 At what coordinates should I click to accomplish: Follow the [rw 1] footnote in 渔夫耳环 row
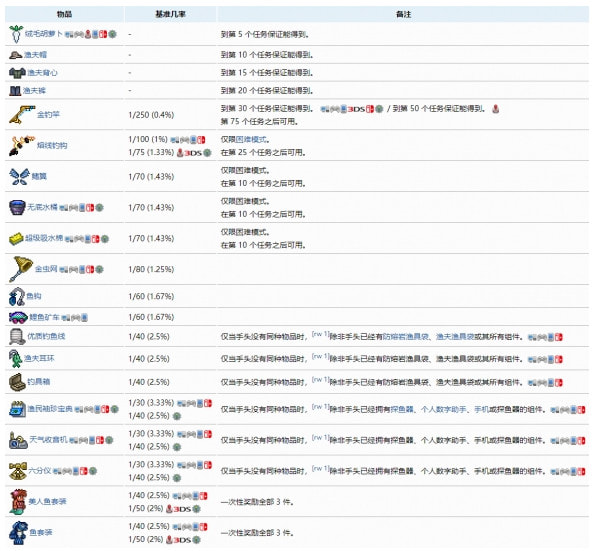pos(320,356)
